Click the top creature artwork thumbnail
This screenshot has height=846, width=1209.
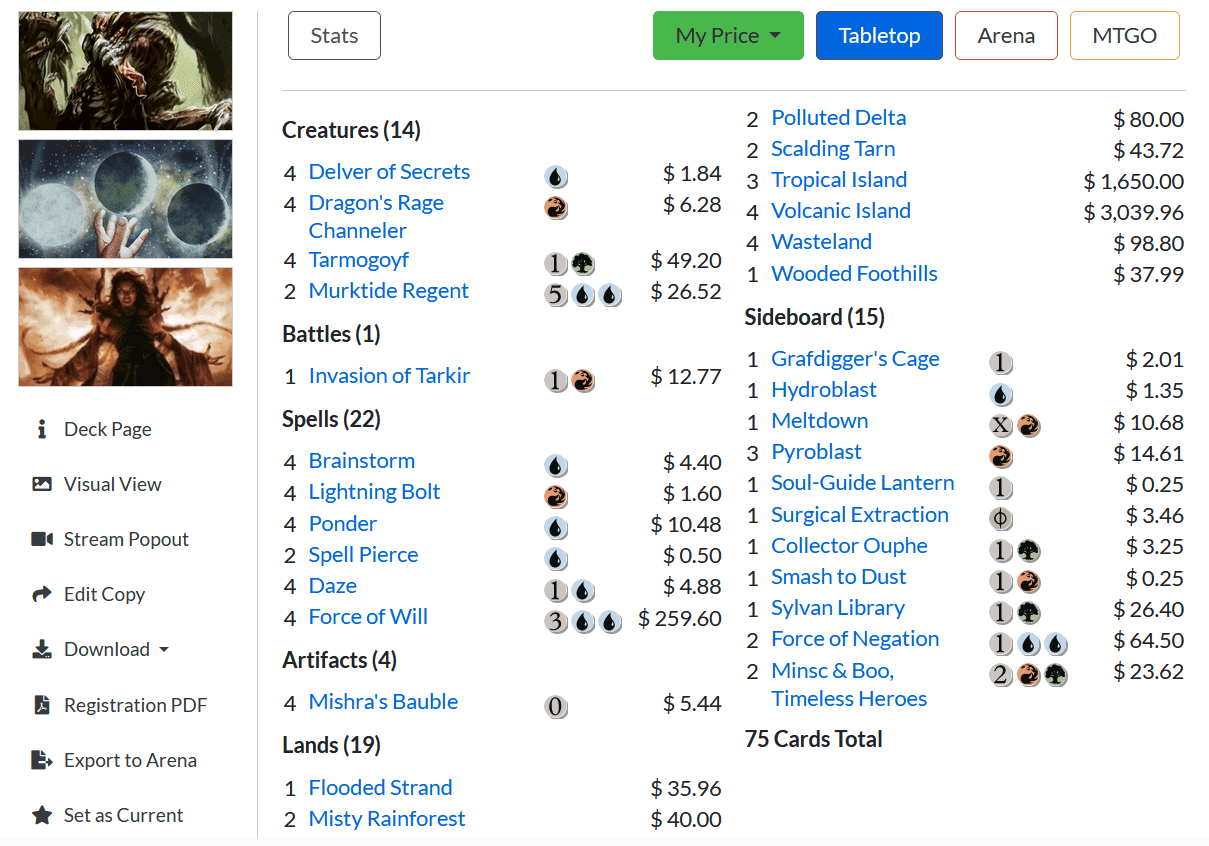[x=125, y=71]
